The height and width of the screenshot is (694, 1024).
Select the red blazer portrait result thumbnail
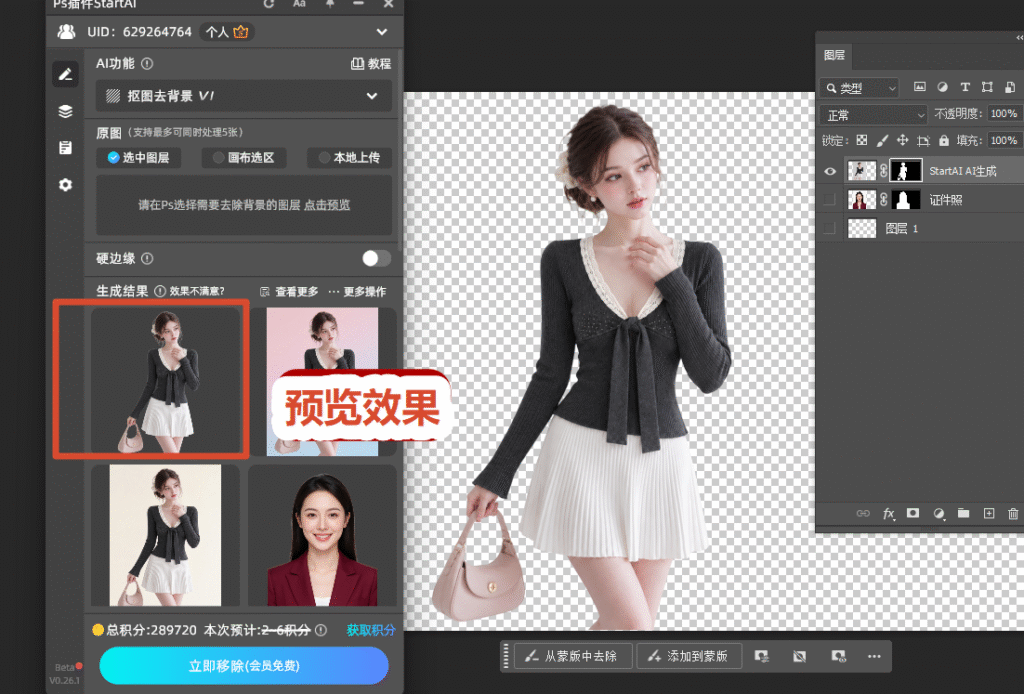322,537
